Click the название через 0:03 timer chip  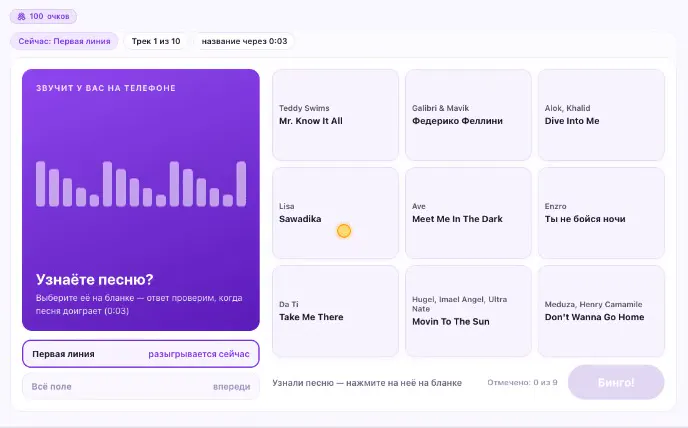tap(244, 41)
